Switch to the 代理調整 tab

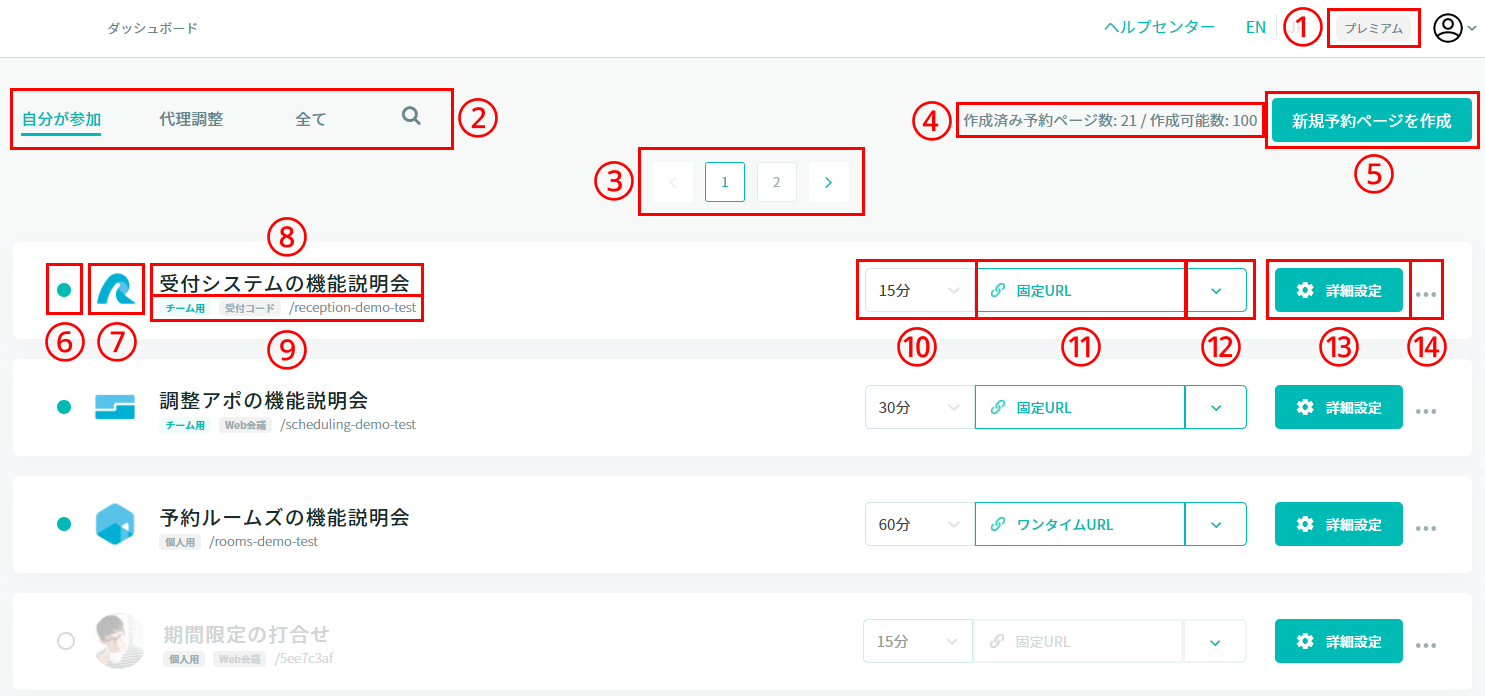(x=191, y=119)
